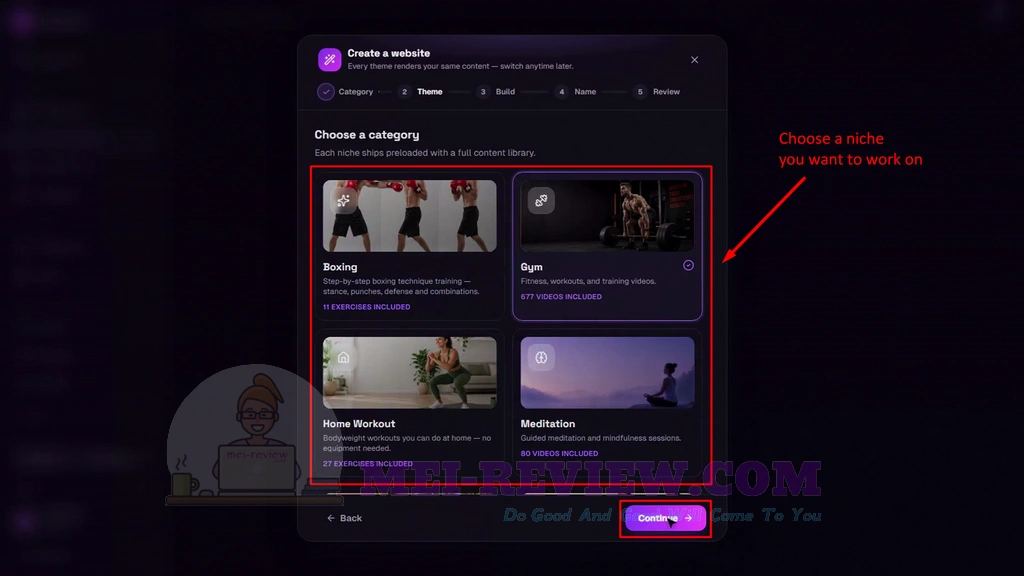
Task: Click the sparkle icon on Boxing card
Action: pos(344,200)
